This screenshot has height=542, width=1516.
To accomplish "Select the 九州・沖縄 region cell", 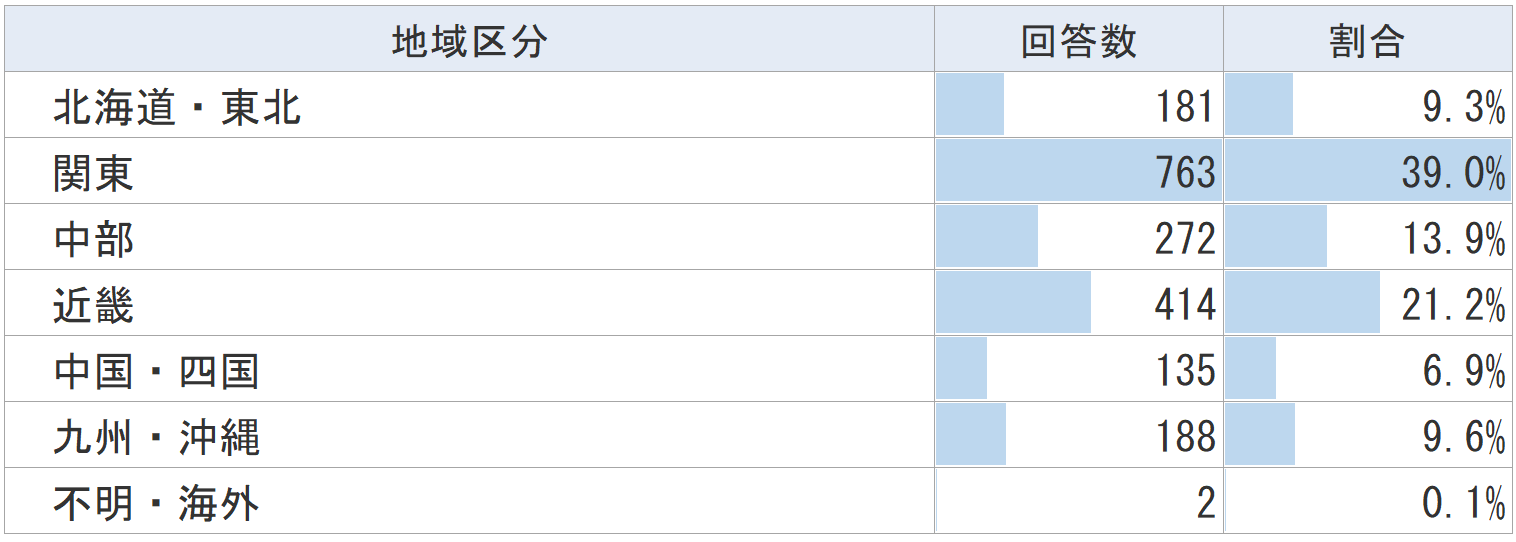I will click(156, 437).
